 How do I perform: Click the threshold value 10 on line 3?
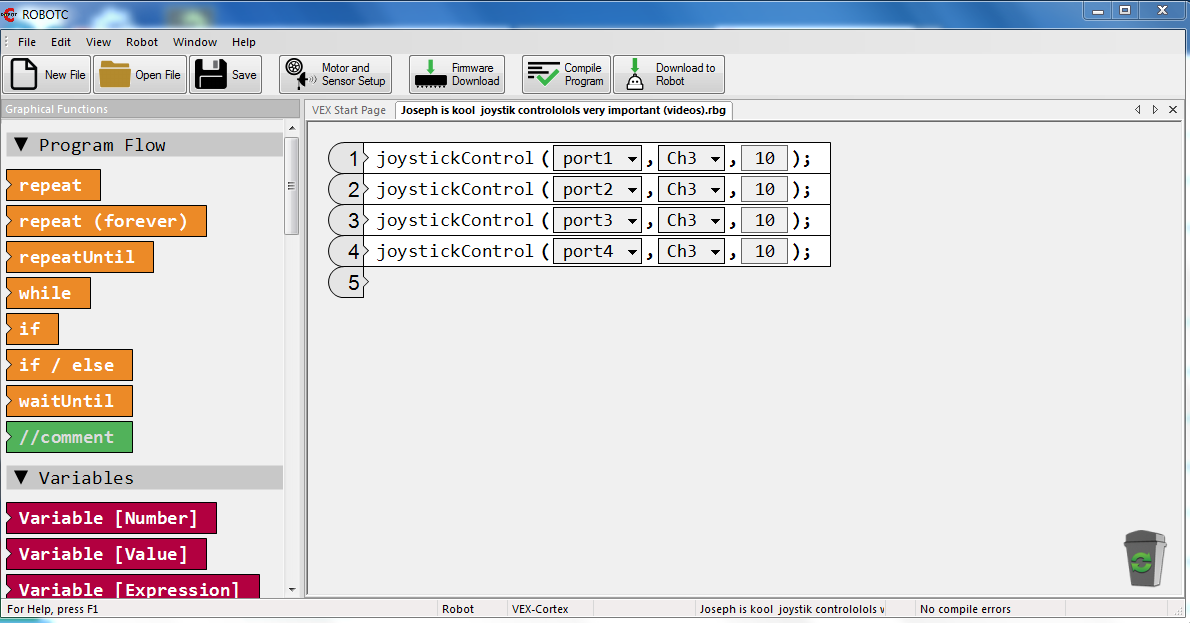coord(764,221)
